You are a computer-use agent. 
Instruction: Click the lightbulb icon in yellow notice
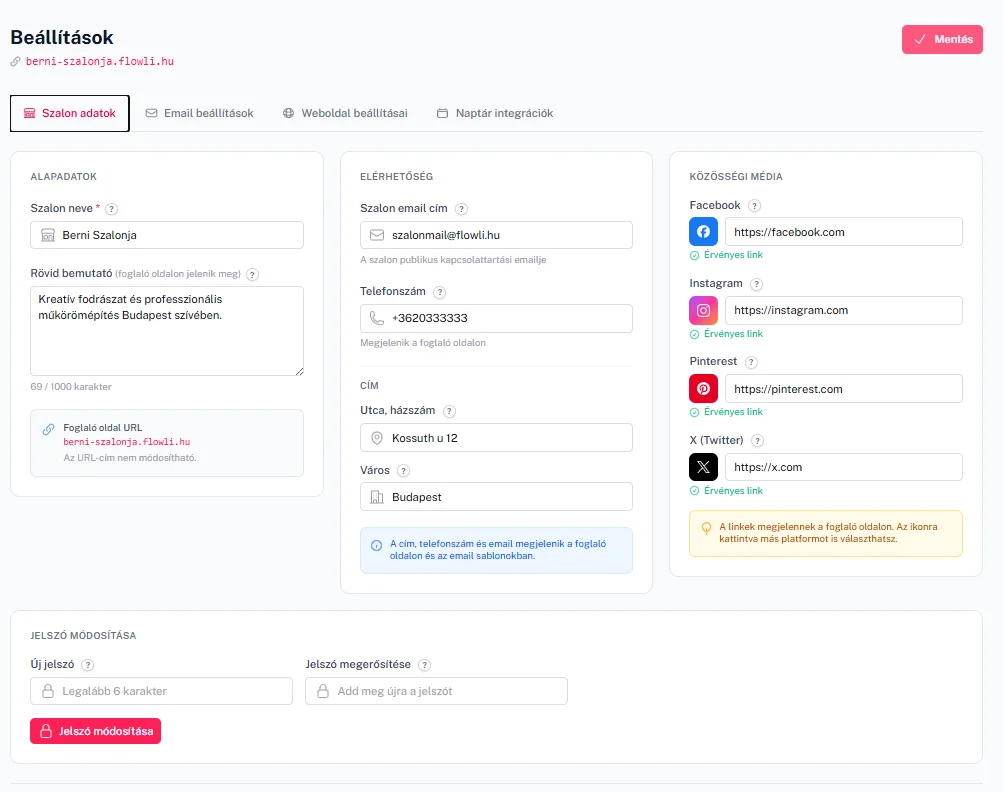706,528
